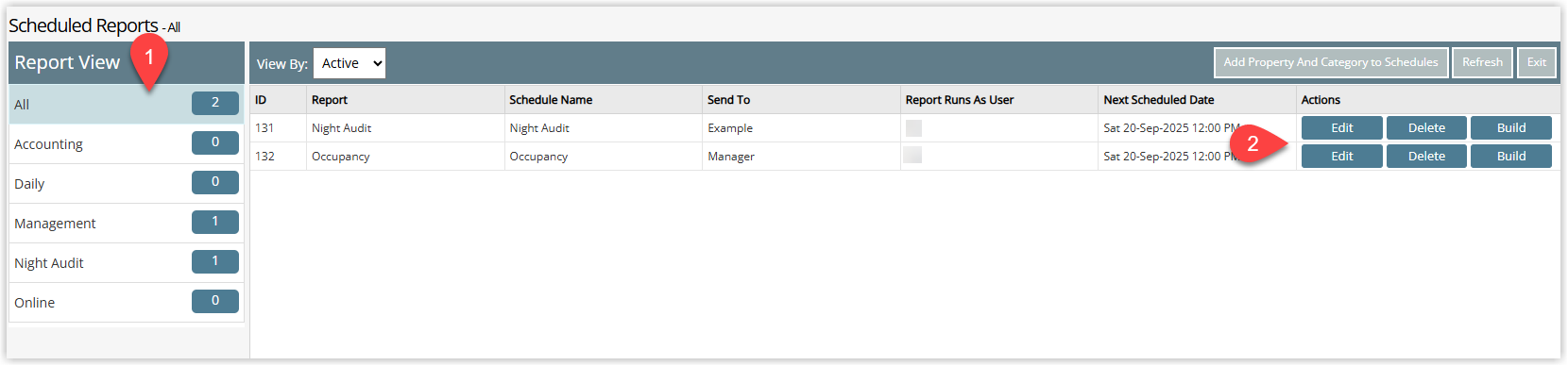Click the Report View panel heading
Viewport: 1568px width, 366px height.
pyautogui.click(x=67, y=62)
